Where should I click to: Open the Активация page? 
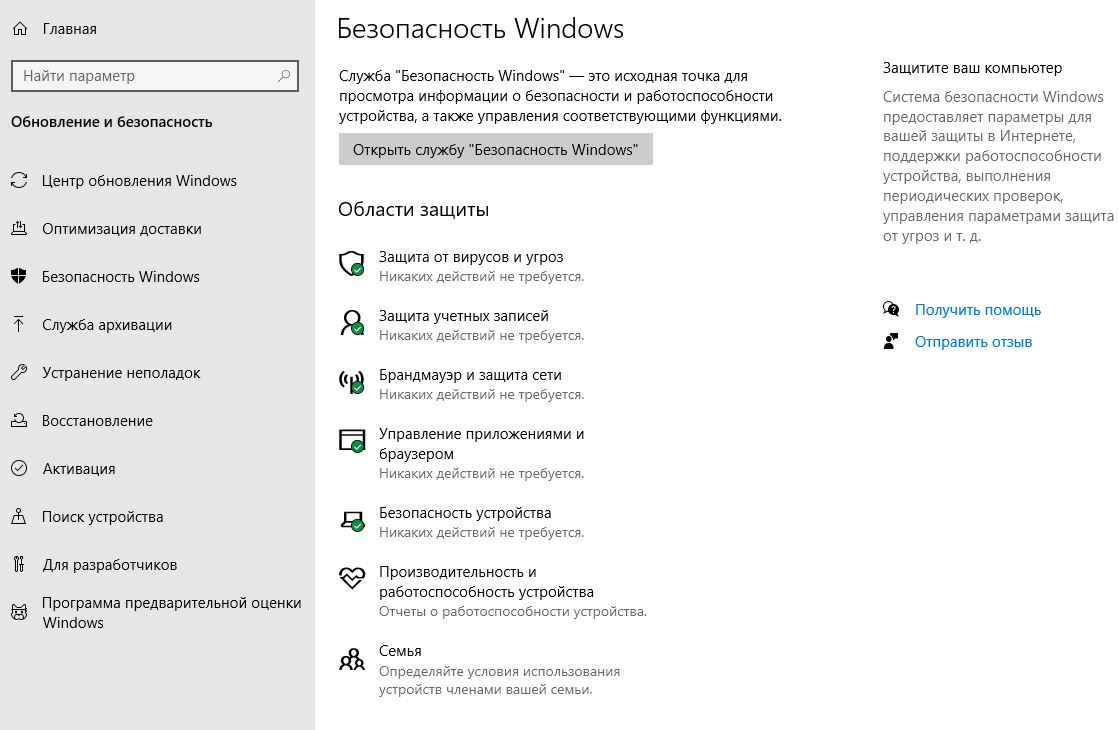tap(78, 469)
